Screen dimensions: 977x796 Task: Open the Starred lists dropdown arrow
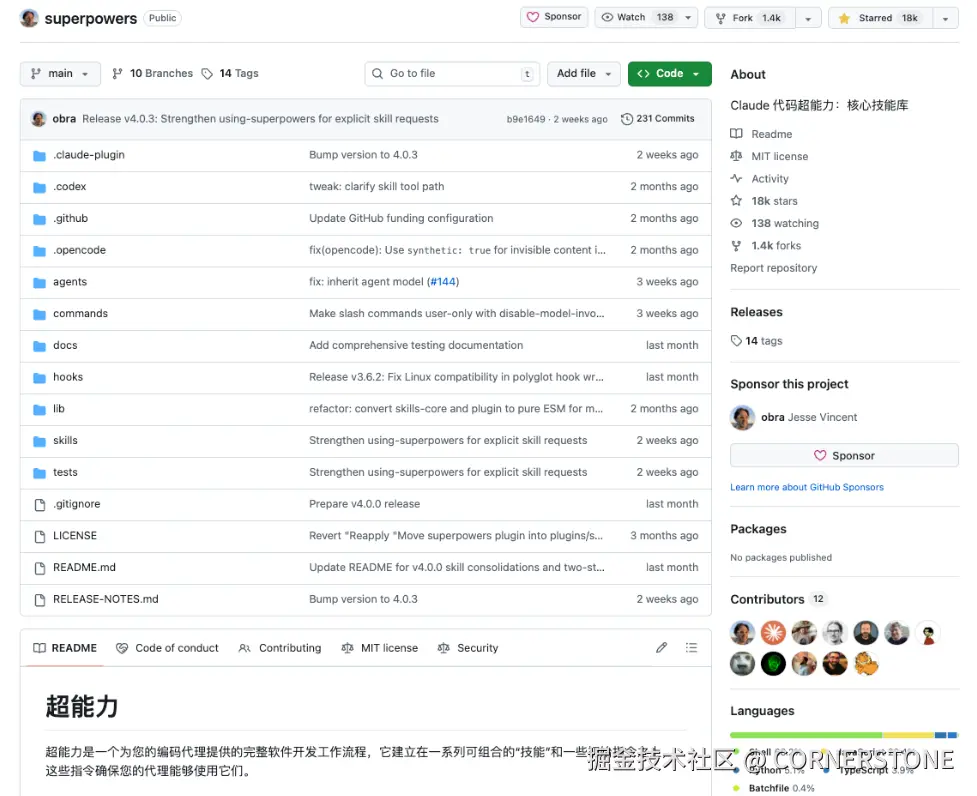(x=945, y=18)
